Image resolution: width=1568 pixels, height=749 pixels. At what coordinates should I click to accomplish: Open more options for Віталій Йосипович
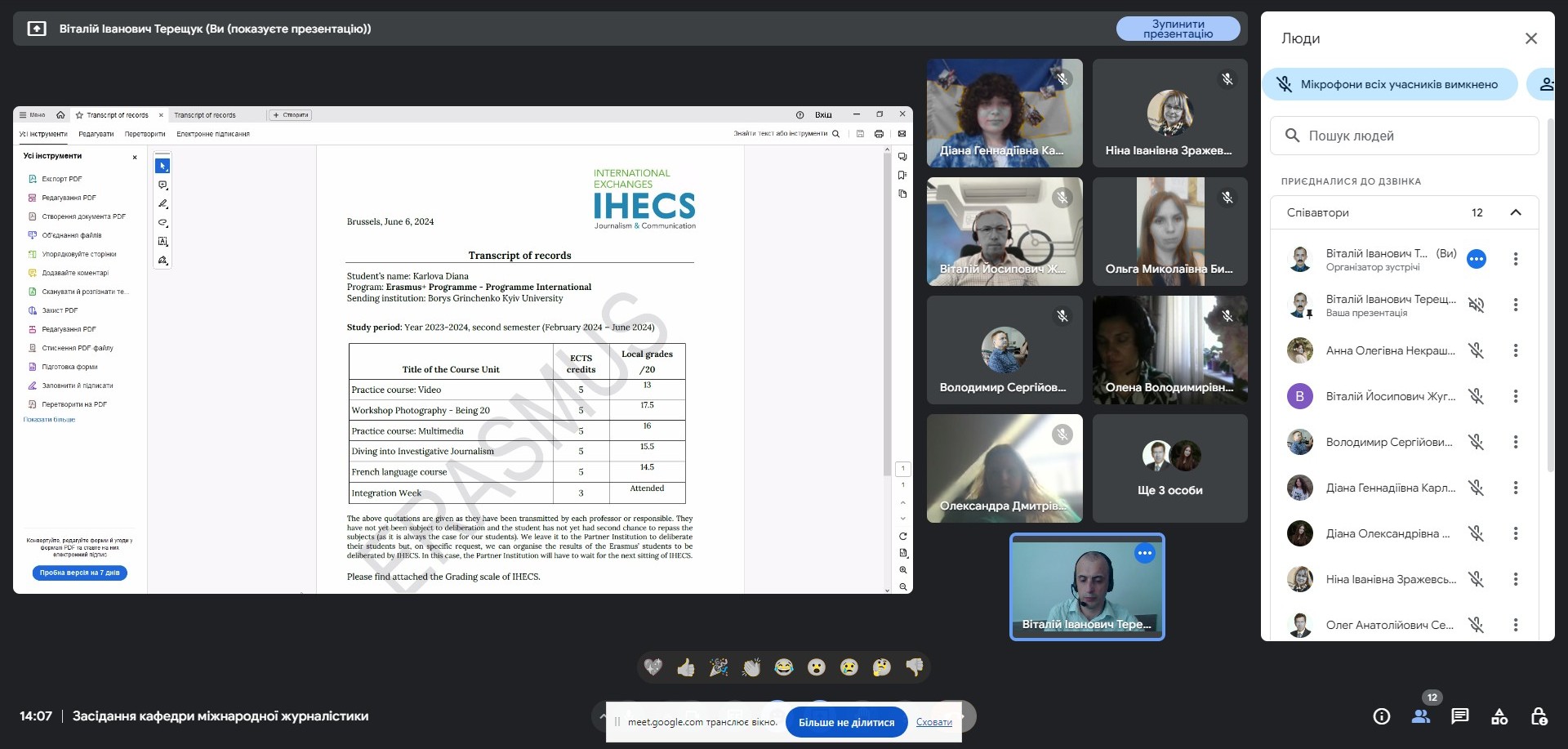(1515, 396)
